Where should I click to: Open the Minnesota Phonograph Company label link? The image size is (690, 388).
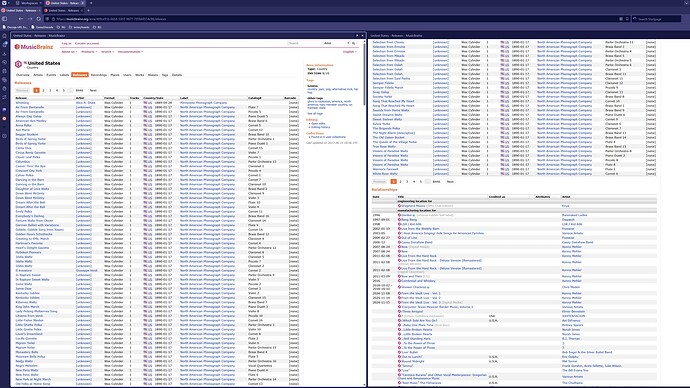coord(203,102)
